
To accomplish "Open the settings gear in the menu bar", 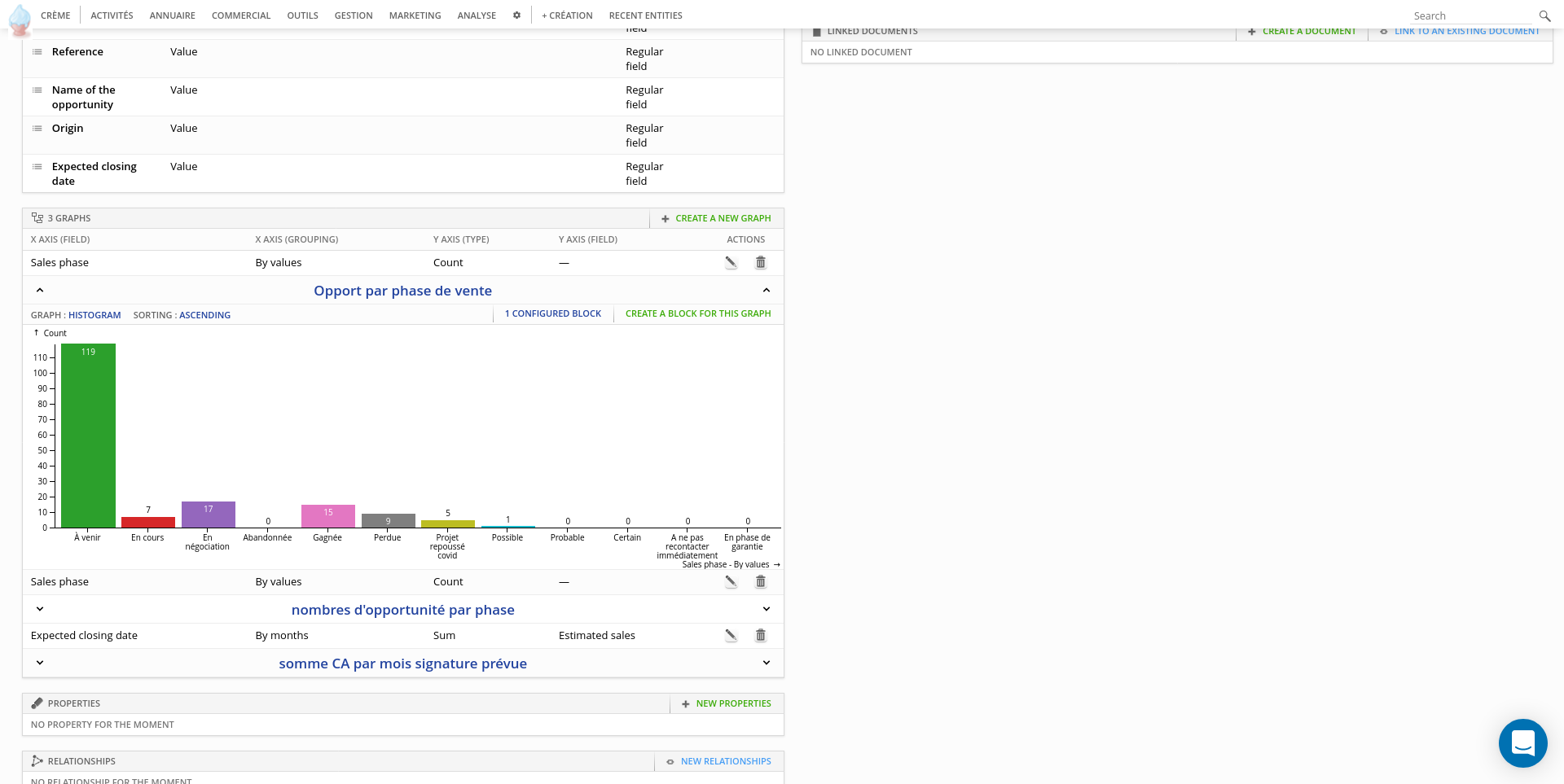I will 516,15.
